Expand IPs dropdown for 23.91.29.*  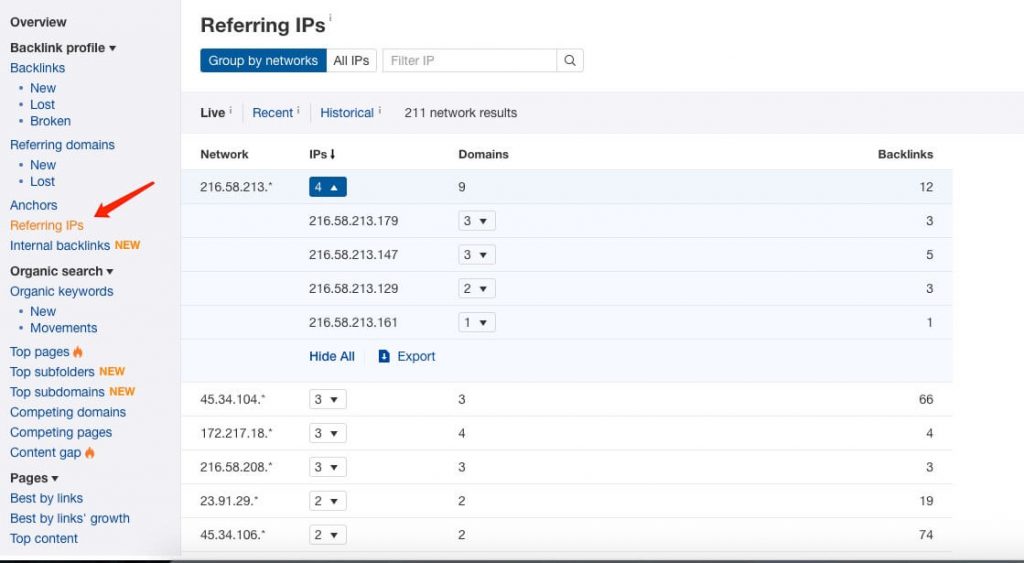(x=328, y=501)
